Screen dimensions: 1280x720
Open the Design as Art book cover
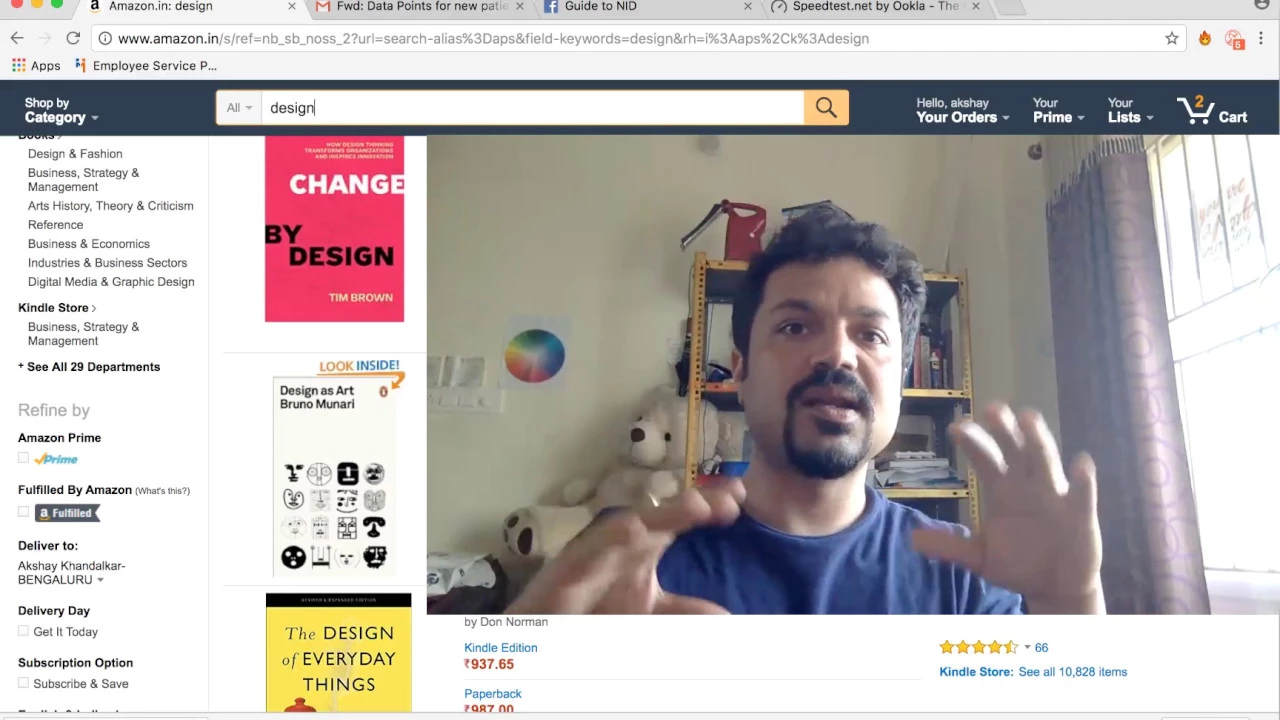[x=335, y=476]
